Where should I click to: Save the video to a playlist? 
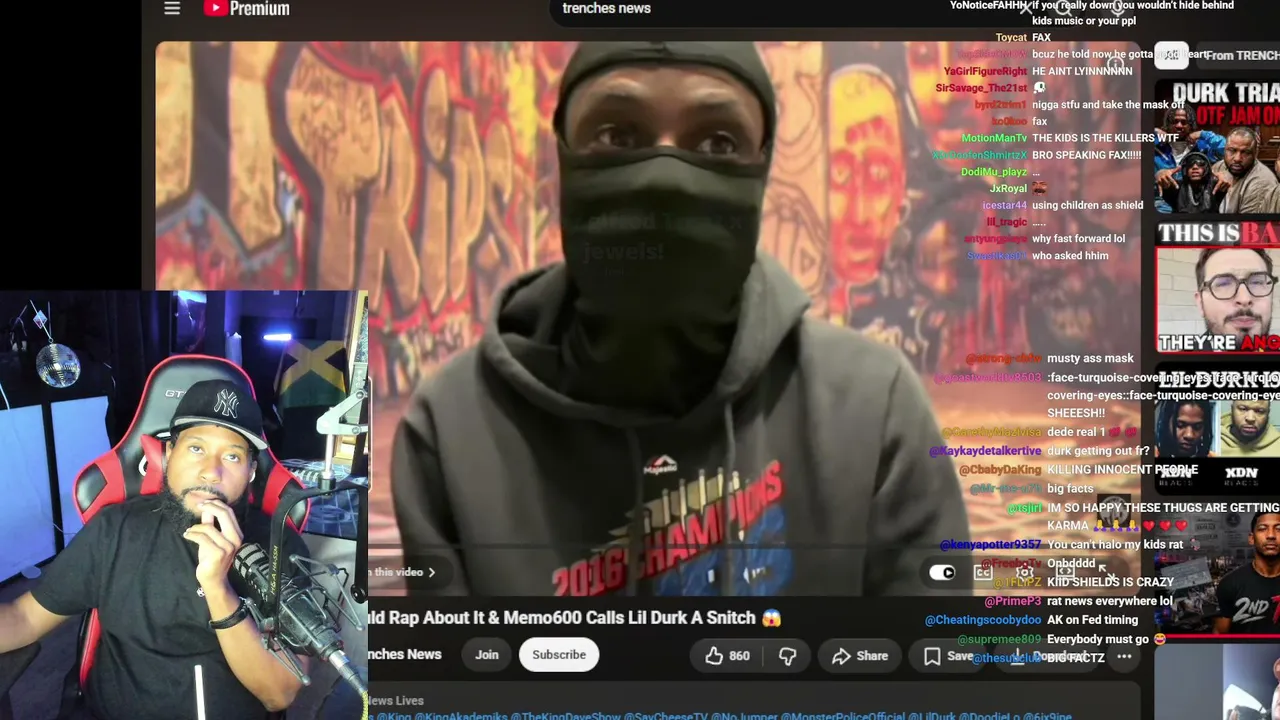tap(948, 656)
